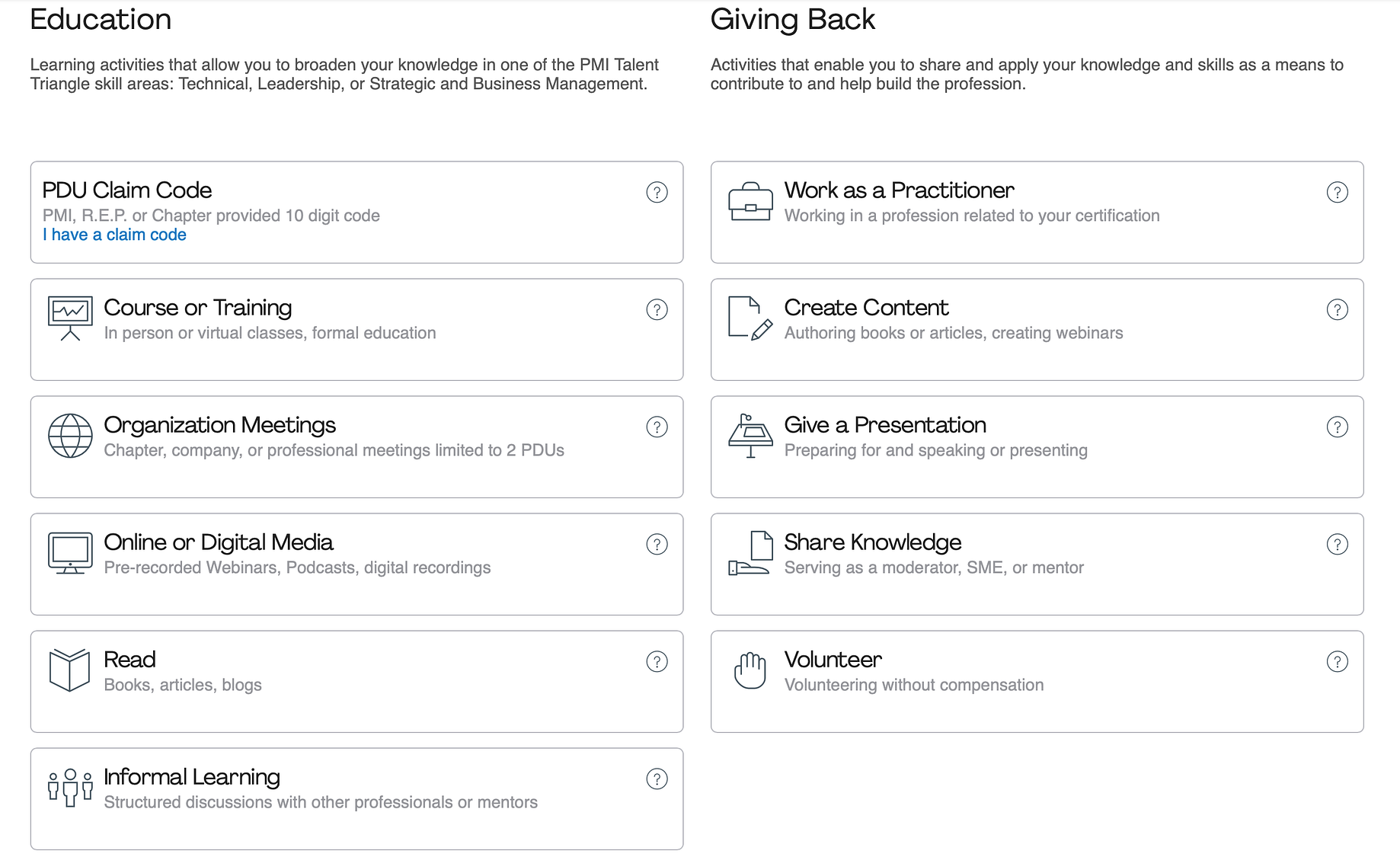Choose the Organization Meetings heading
Viewport: 1400px width, 857px height.
pos(219,424)
